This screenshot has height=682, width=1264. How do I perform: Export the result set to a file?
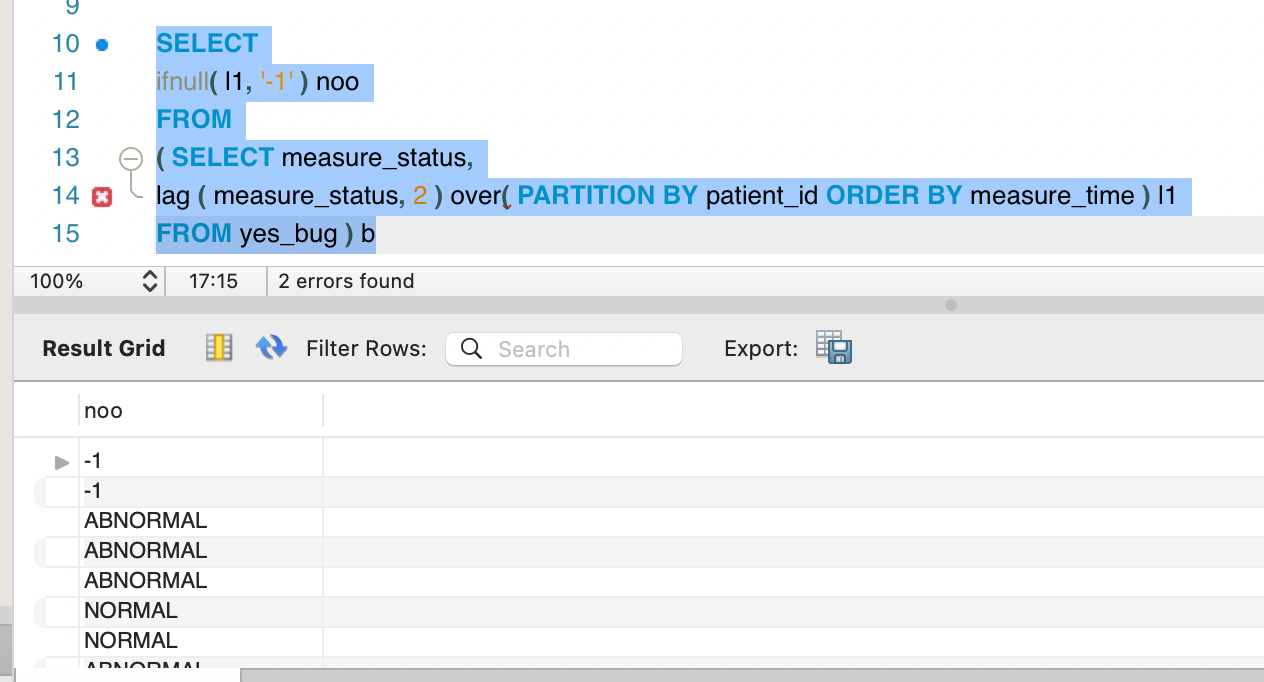pos(833,347)
